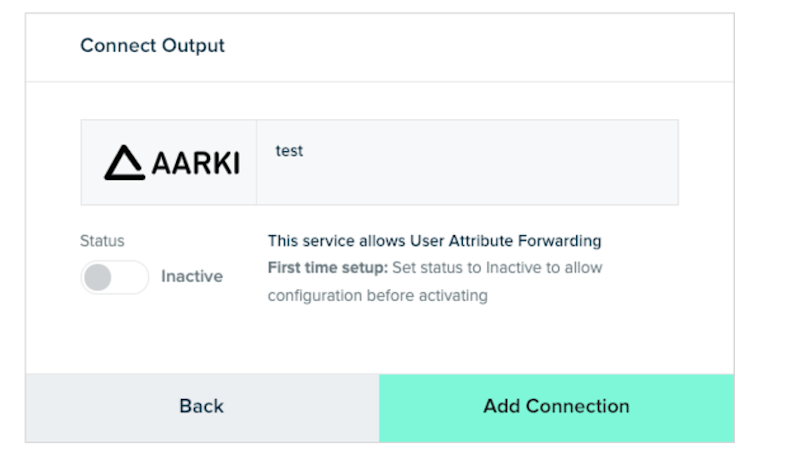This screenshot has height=454, width=800.
Task: Click the word 'Back' in footer
Action: pos(202,406)
